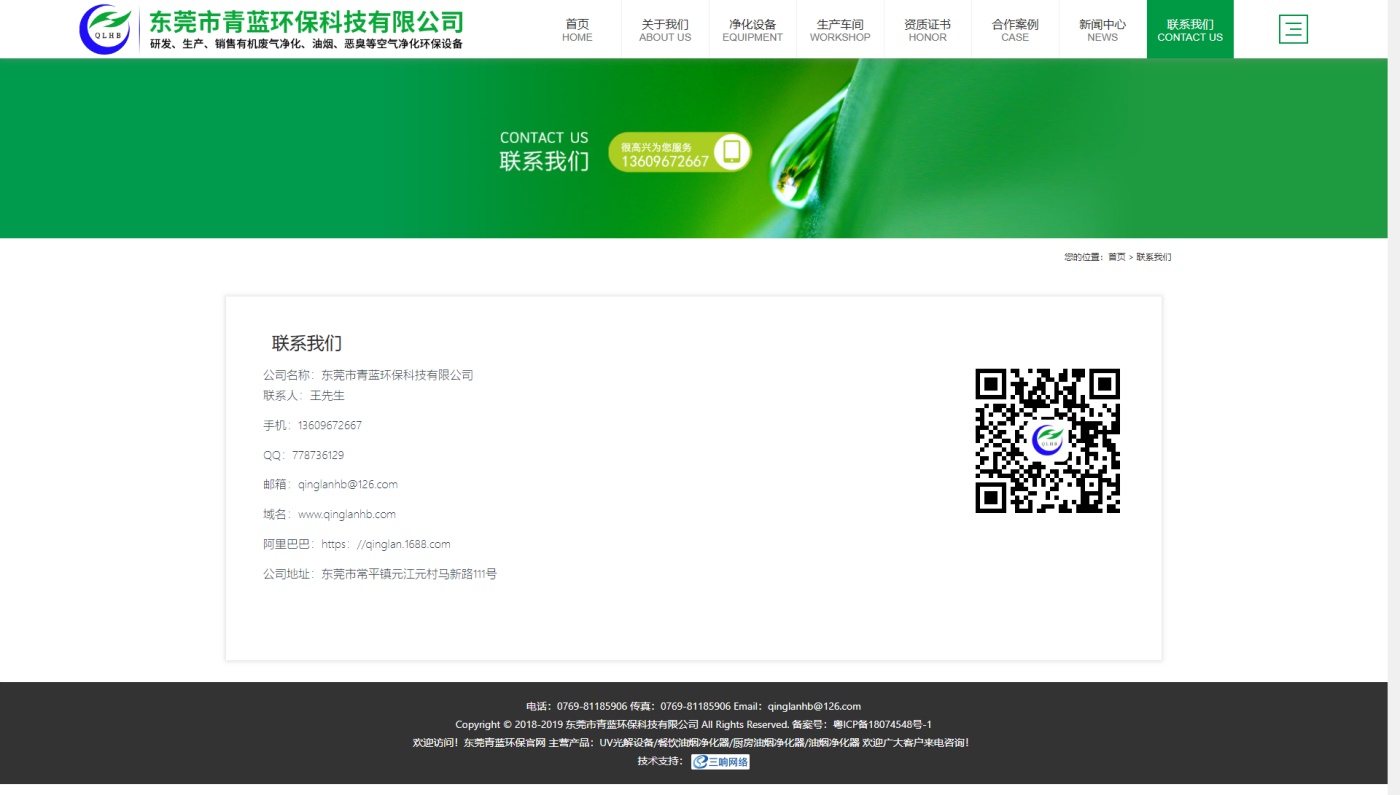Viewport: 1400px width, 795px height.
Task: Click footer link UV光解设备
Action: click(625, 743)
